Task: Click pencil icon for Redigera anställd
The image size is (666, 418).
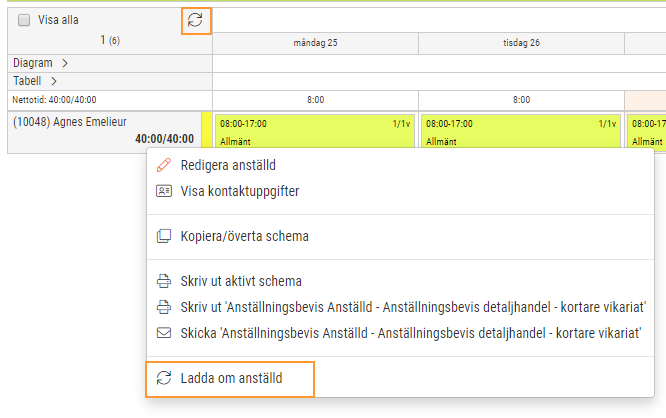Action: pyautogui.click(x=164, y=165)
